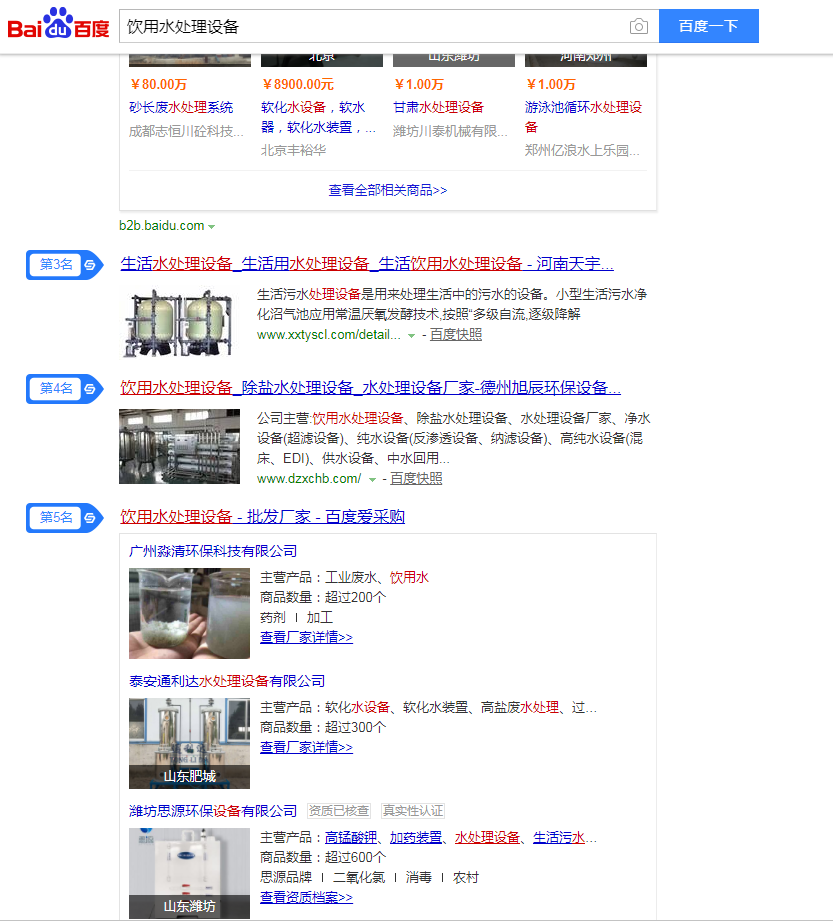Click the Baidu logo
Screen dimensions: 833x921
58,24
